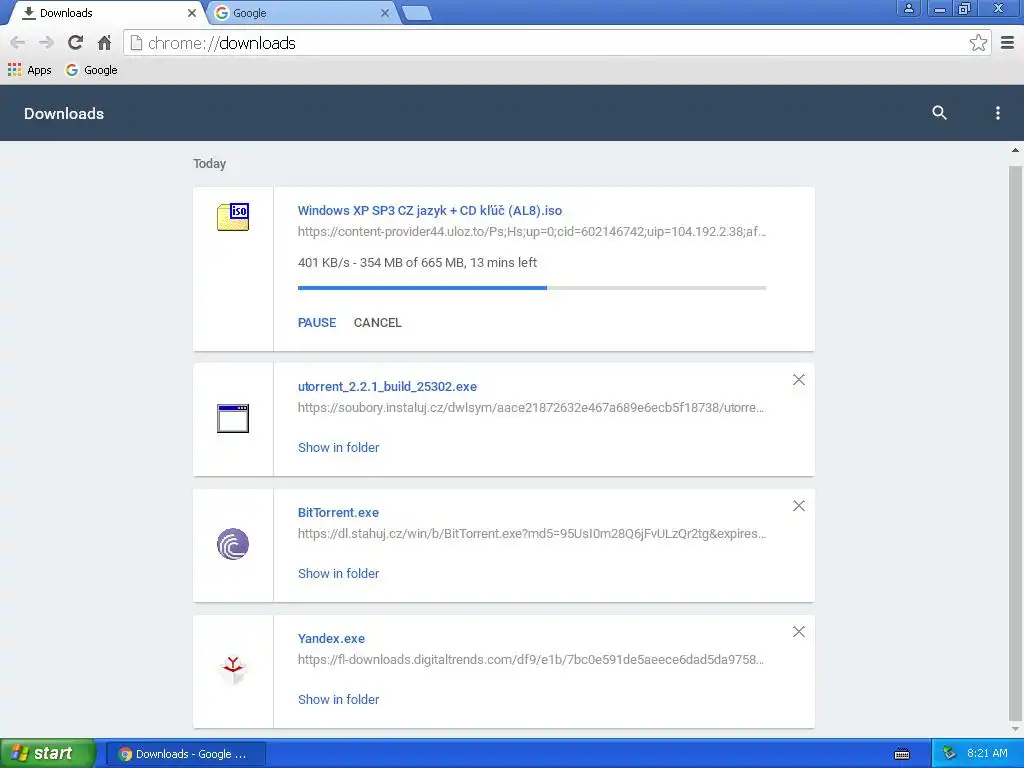This screenshot has width=1024, height=768.
Task: Pause the Windows XP SP3 download
Action: 317,323
